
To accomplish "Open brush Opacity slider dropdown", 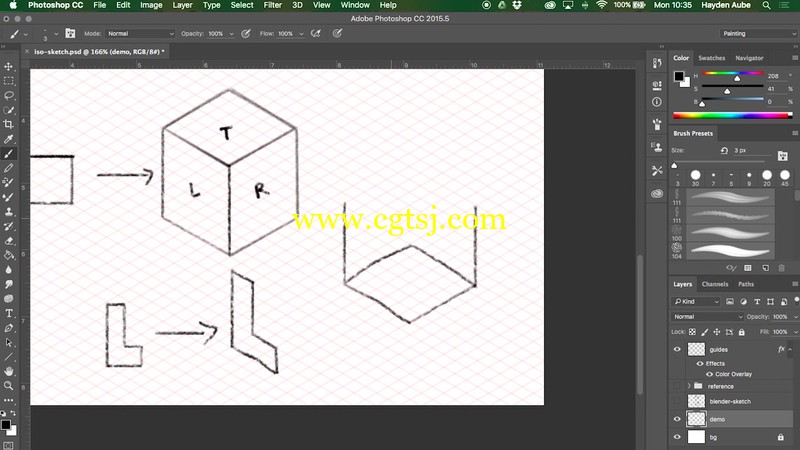I will pyautogui.click(x=231, y=34).
